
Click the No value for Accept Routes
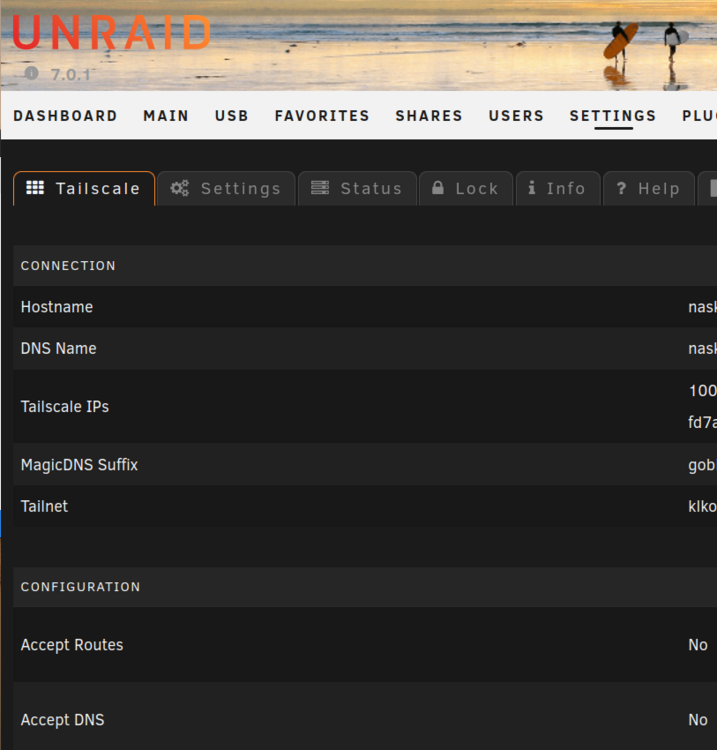click(x=698, y=645)
